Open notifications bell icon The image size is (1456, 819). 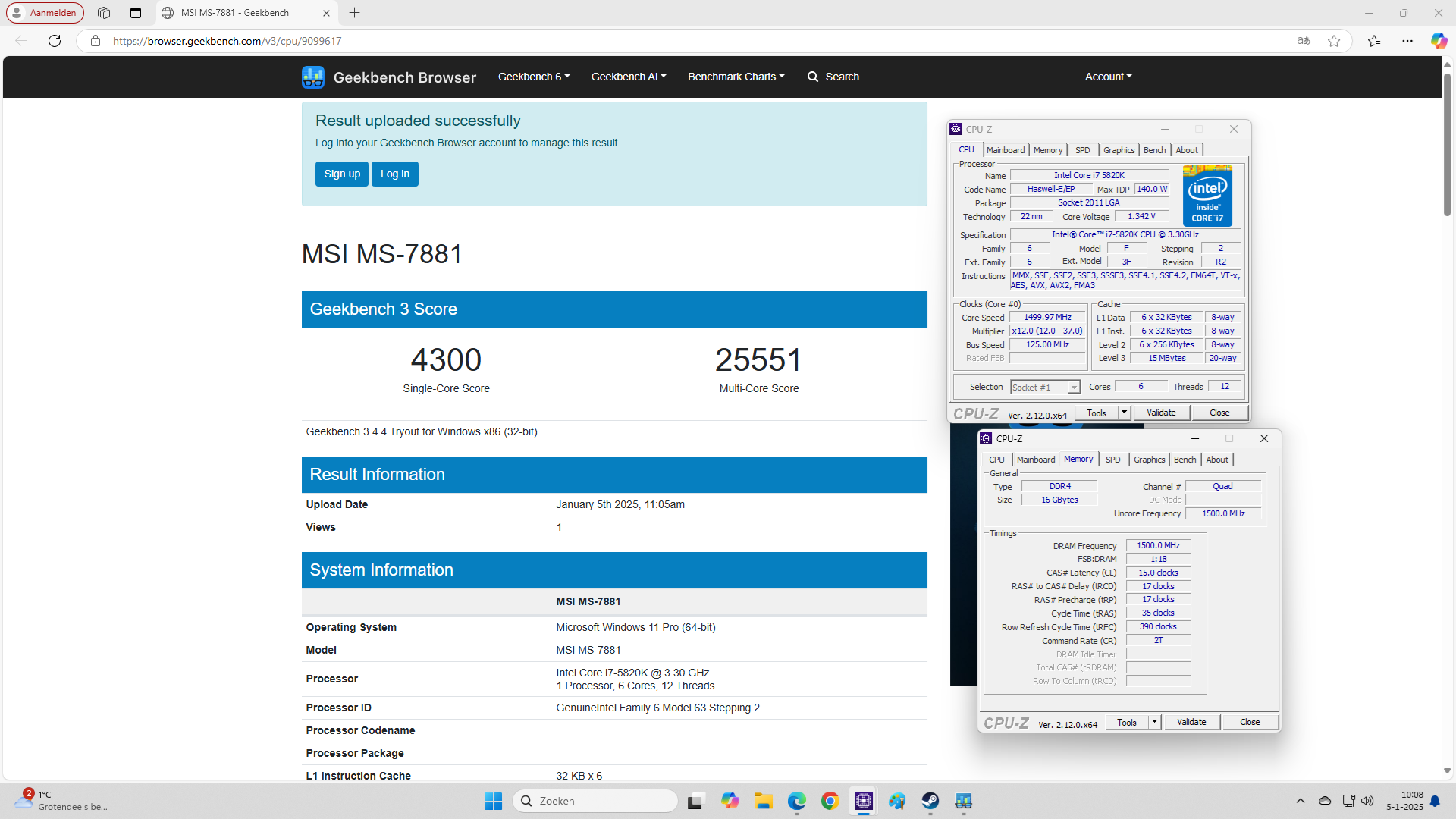(1435, 801)
